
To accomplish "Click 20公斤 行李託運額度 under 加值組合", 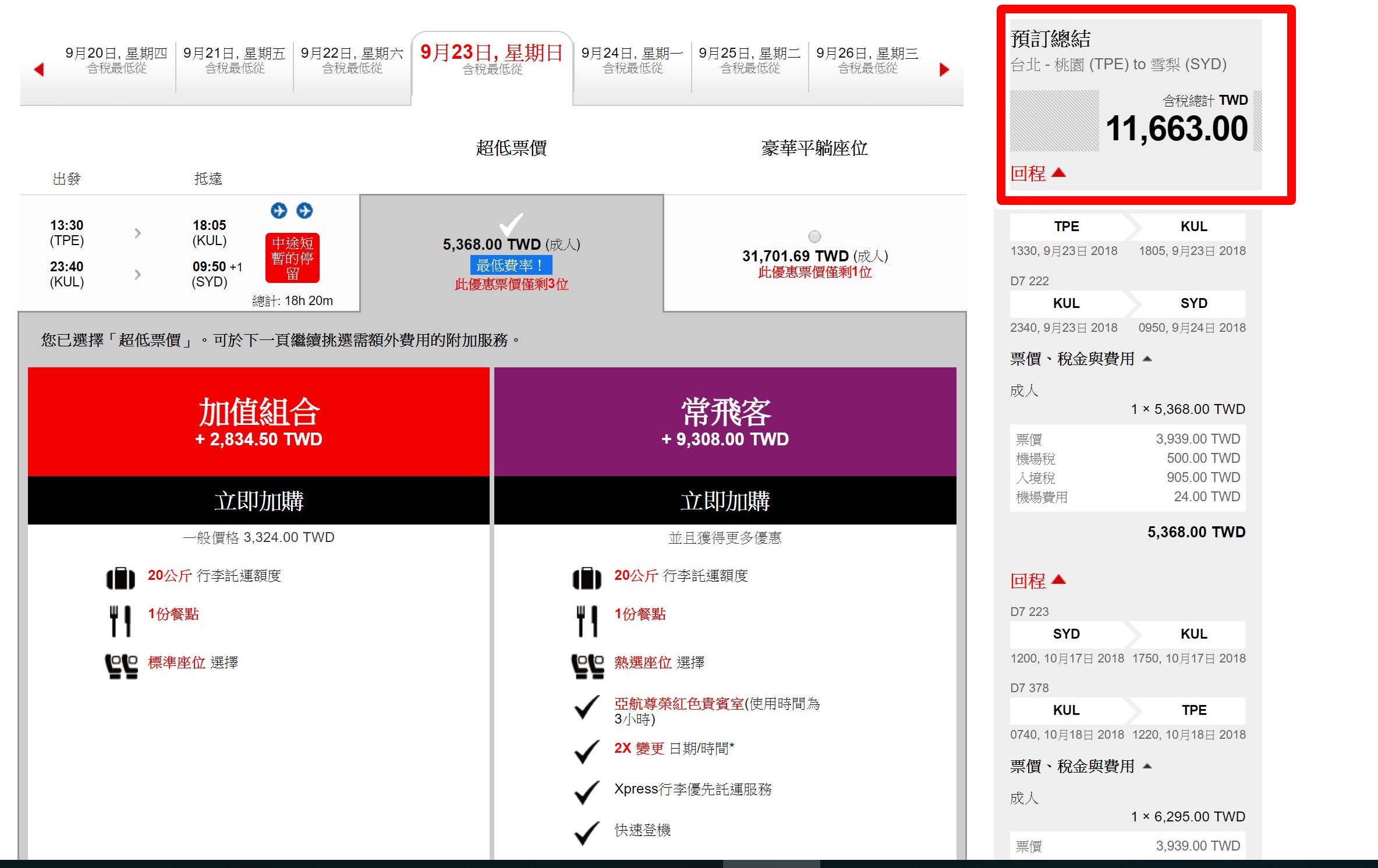I will pos(214,576).
